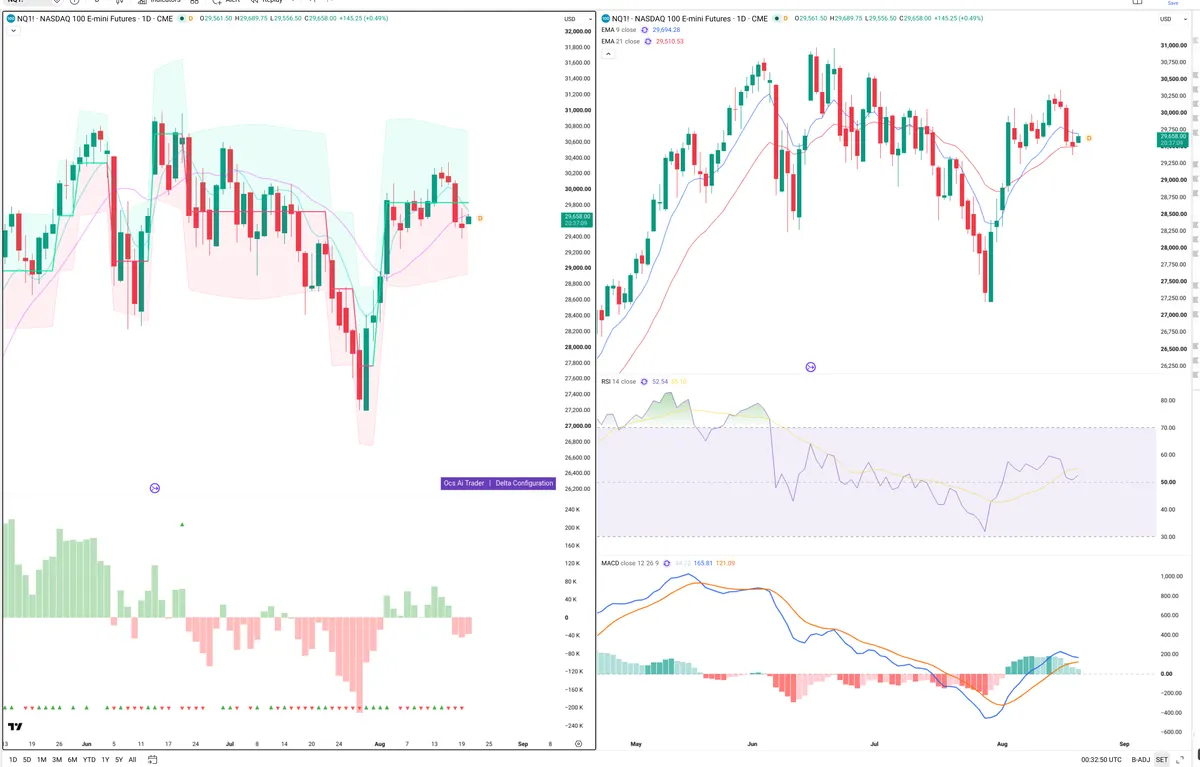The width and height of the screenshot is (1200, 767).
Task: Open time axis settings gear in left chart
Action: 578,744
